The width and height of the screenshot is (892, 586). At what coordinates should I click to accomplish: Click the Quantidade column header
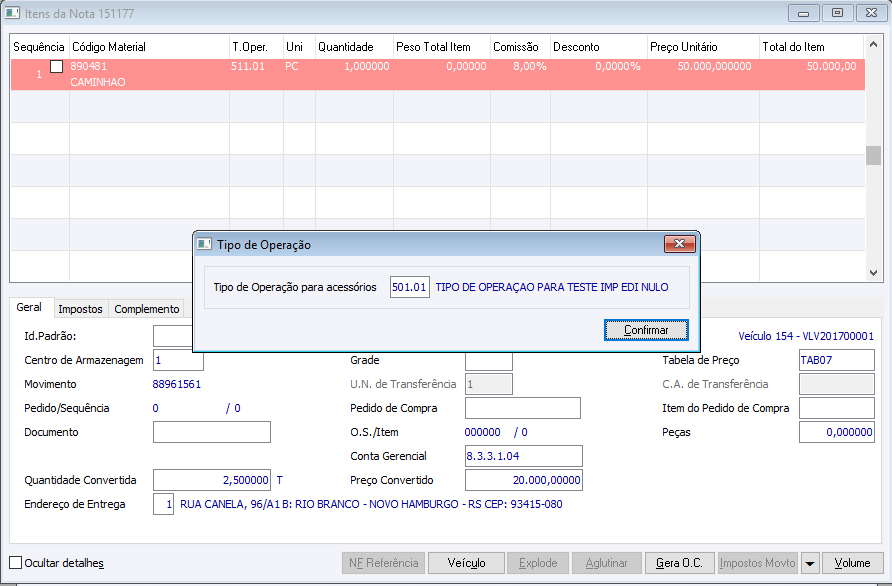[x=354, y=47]
